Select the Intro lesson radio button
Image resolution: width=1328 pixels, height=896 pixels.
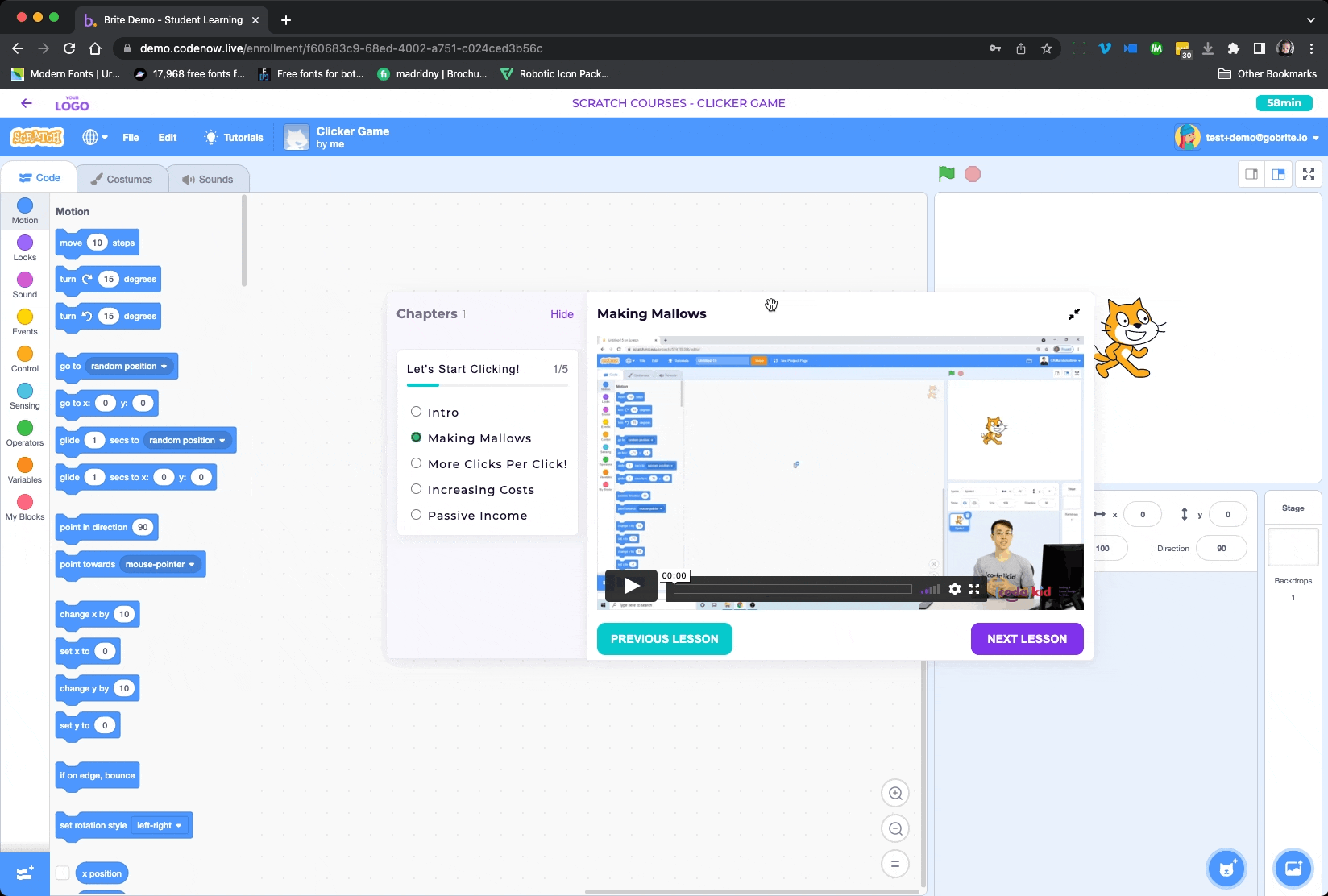(416, 412)
